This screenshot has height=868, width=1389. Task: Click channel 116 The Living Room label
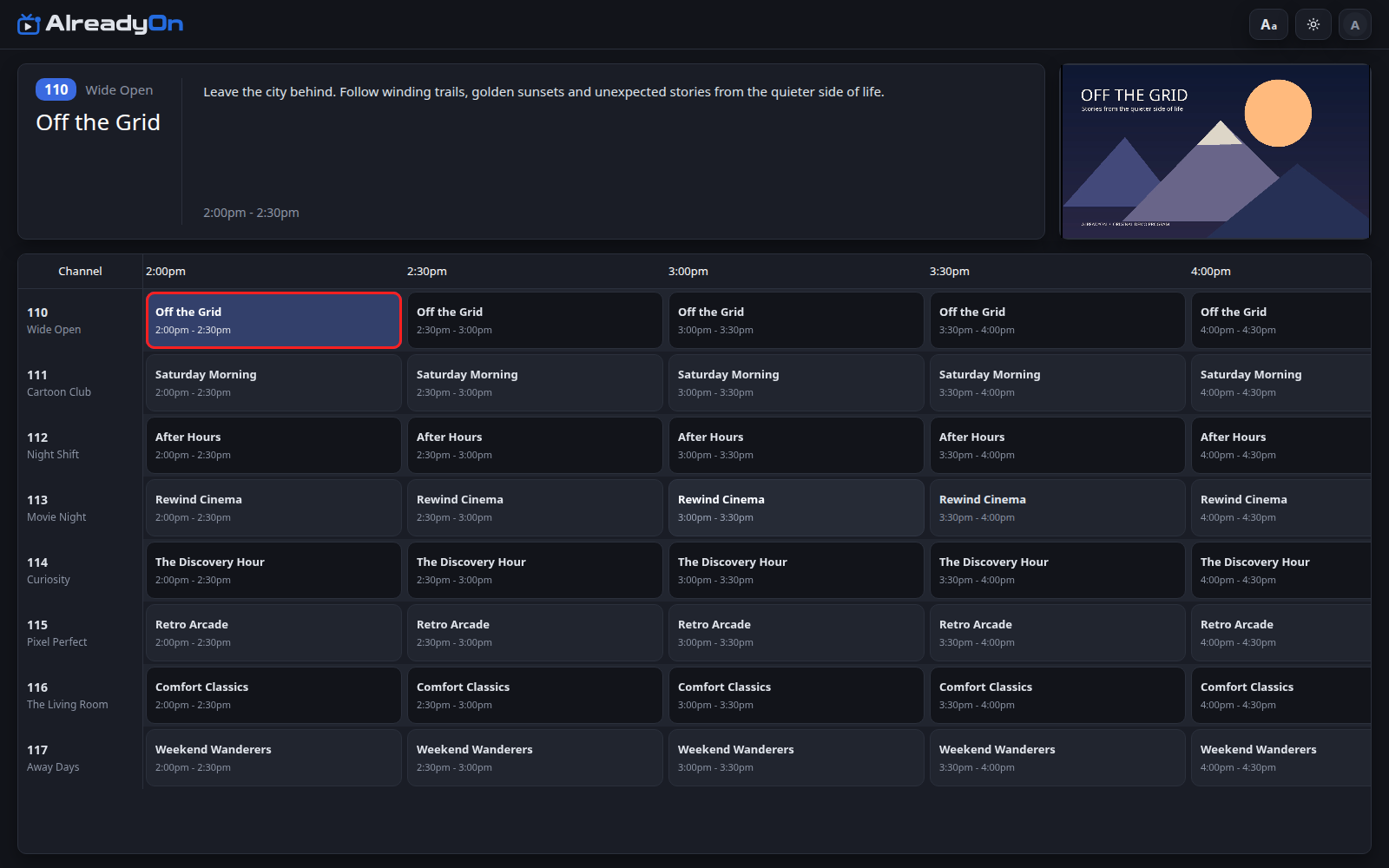tap(80, 695)
